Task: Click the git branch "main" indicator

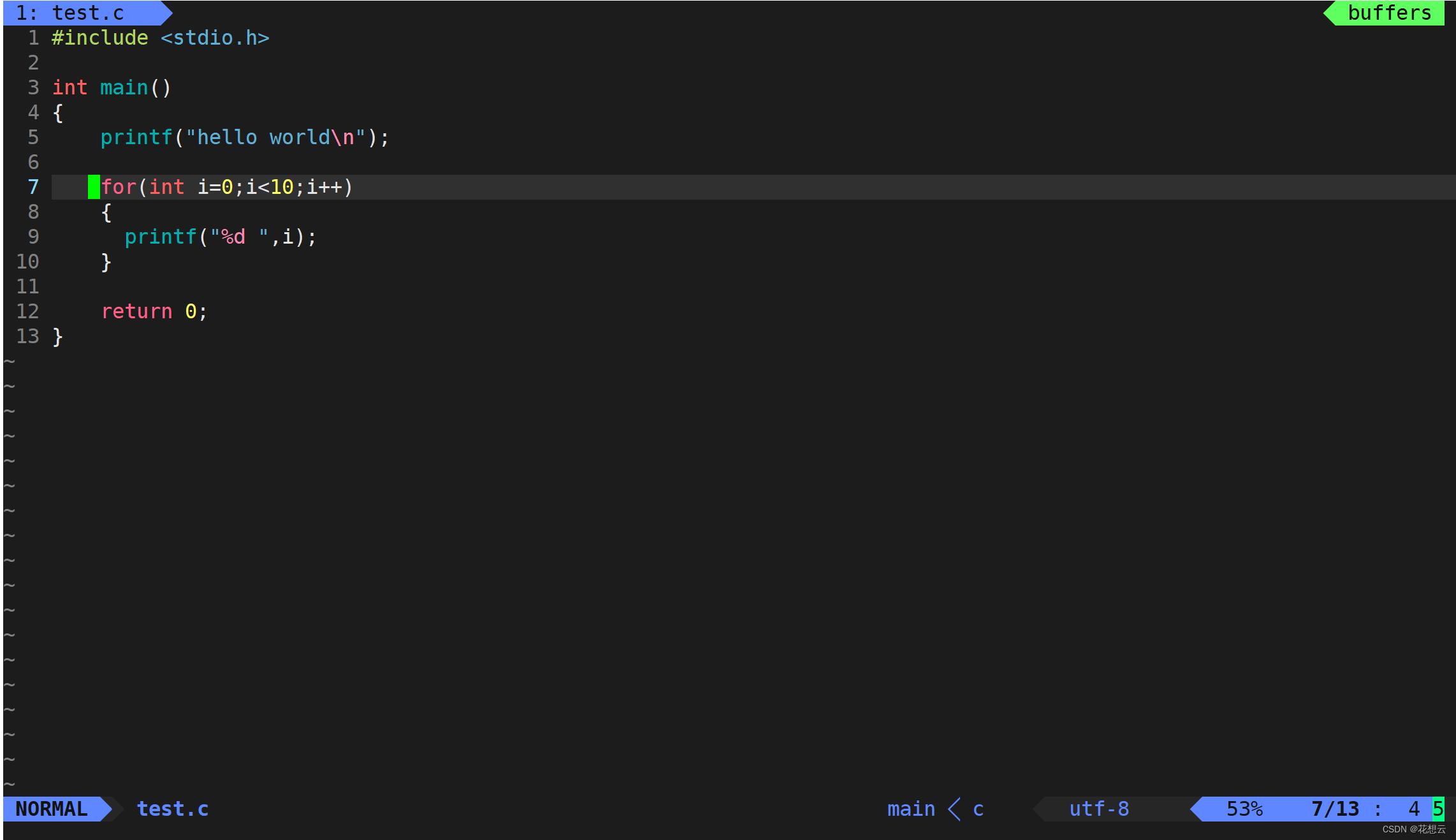Action: click(910, 808)
